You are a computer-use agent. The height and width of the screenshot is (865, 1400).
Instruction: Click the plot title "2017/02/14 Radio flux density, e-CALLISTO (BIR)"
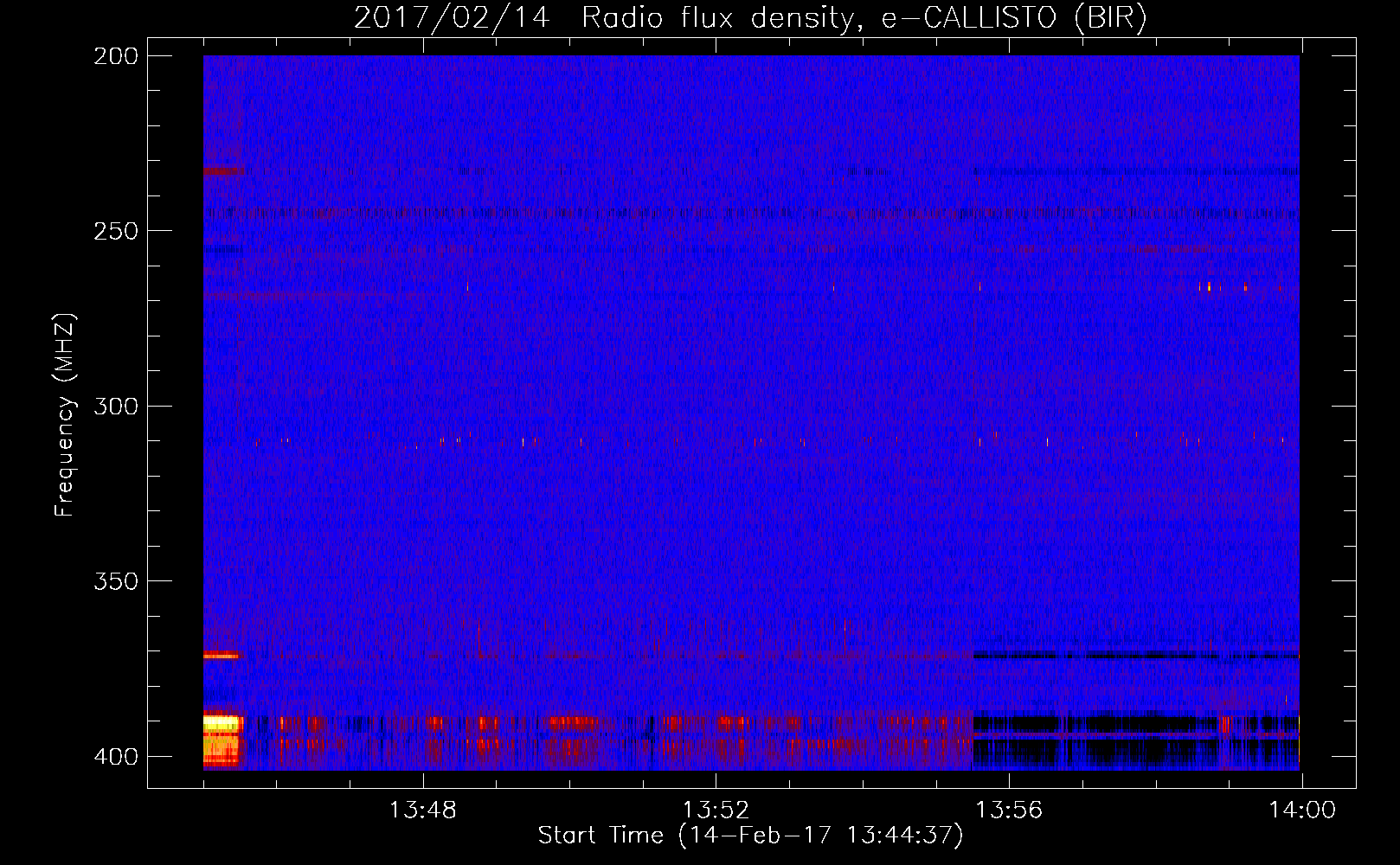750,17
